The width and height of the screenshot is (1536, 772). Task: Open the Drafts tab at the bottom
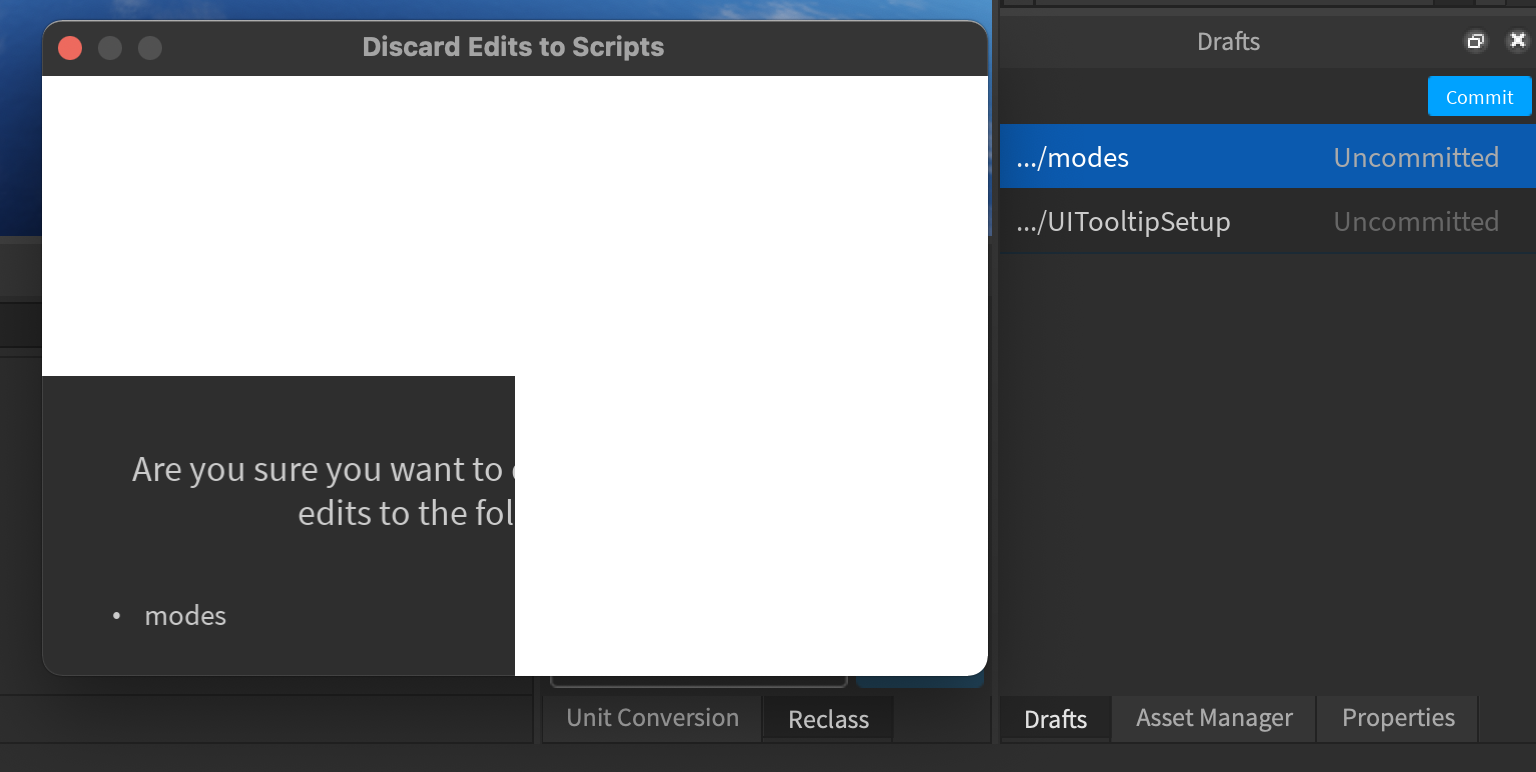1055,719
